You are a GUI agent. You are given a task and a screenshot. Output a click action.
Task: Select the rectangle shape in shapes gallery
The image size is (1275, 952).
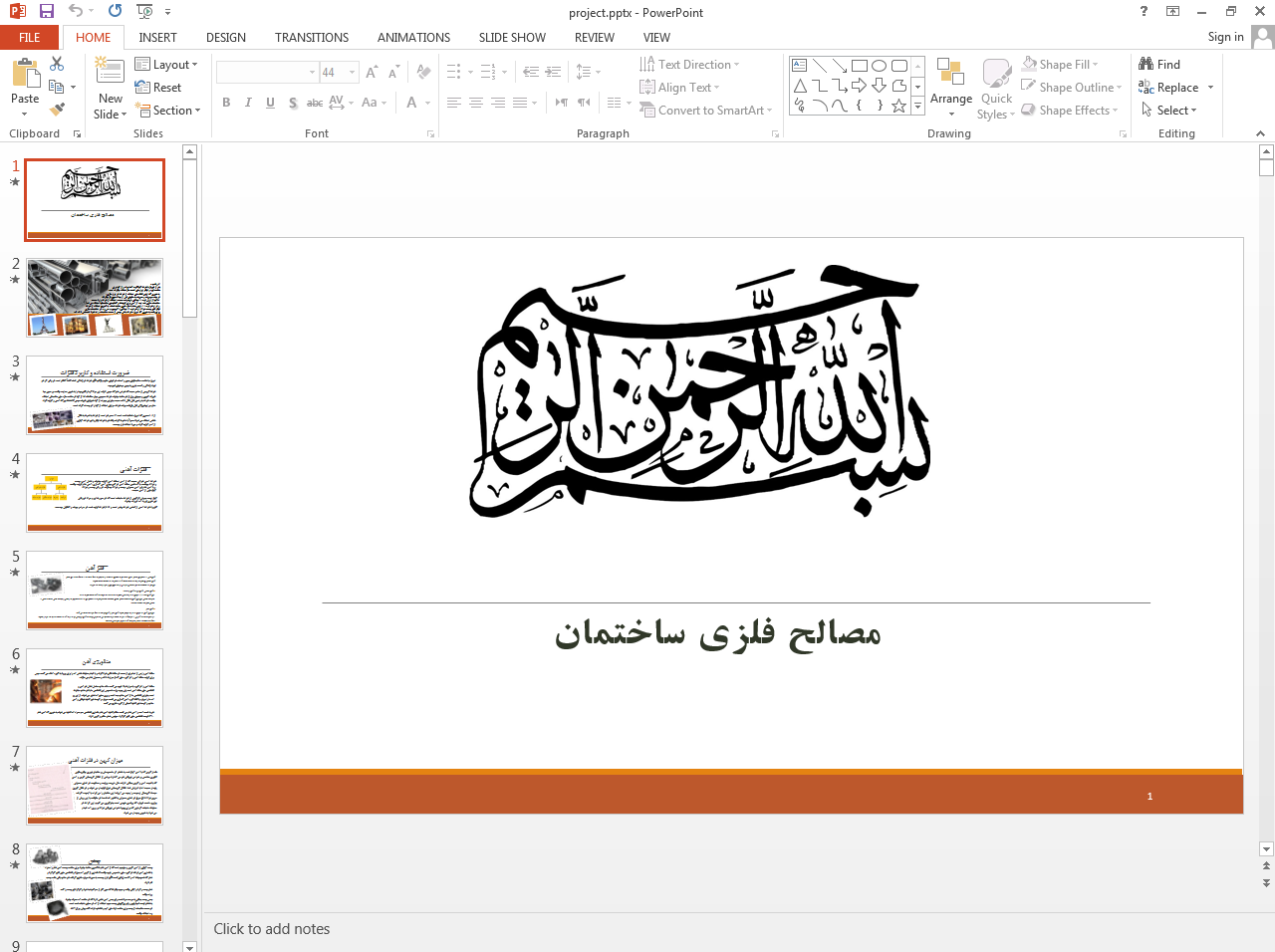pyautogui.click(x=859, y=66)
